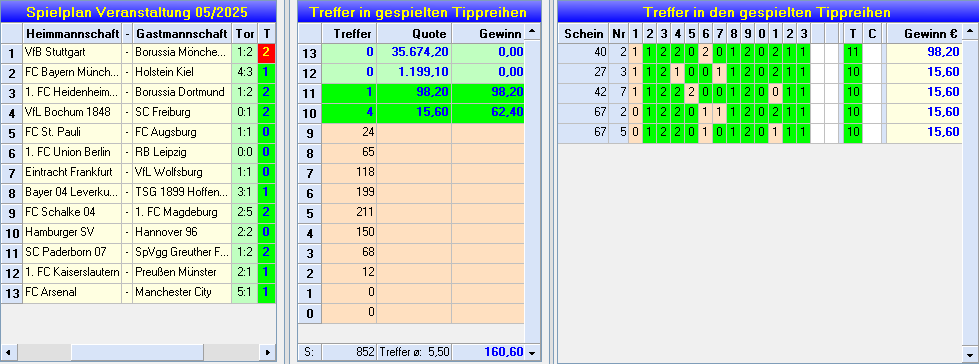This screenshot has height=364, width=979.
Task: Click quote value 1.199,10
Action: 414,73
